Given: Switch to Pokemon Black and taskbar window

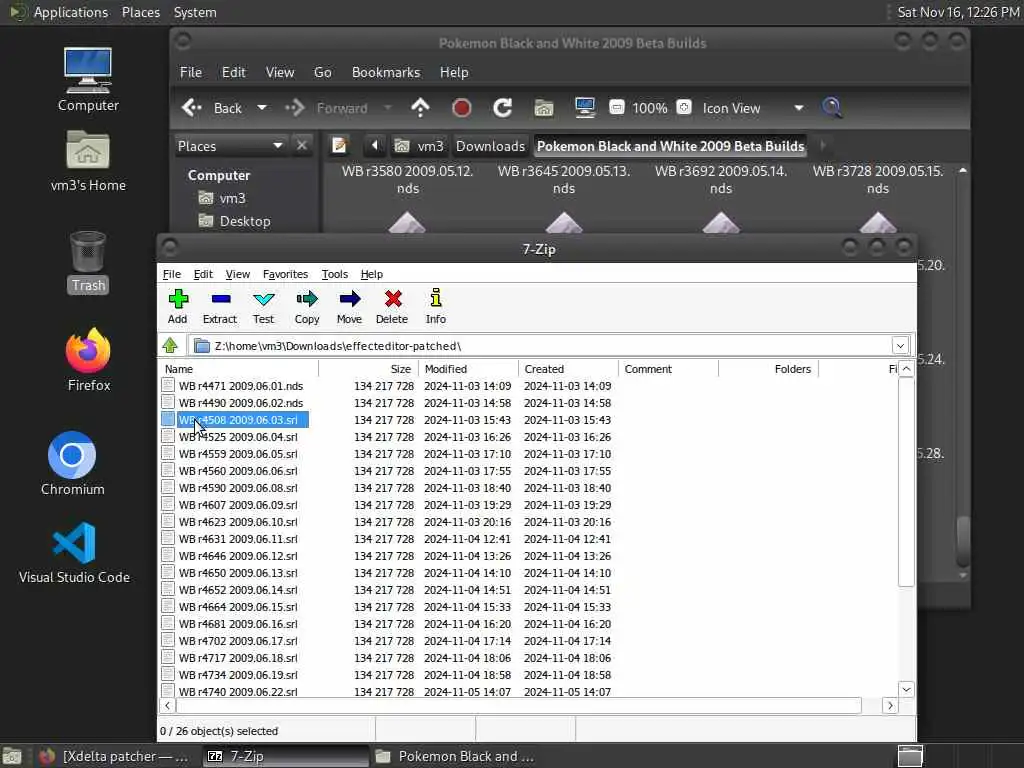Looking at the screenshot, I should pos(456,756).
